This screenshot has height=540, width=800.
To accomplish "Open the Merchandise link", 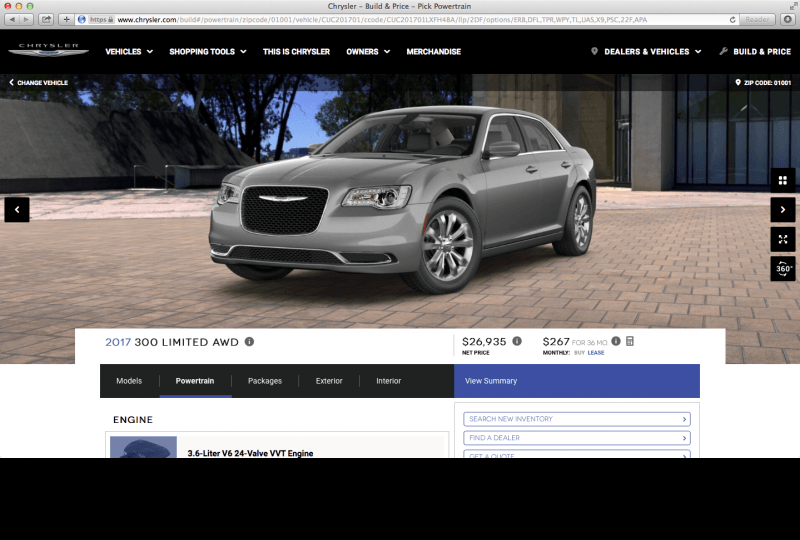I will coord(434,52).
